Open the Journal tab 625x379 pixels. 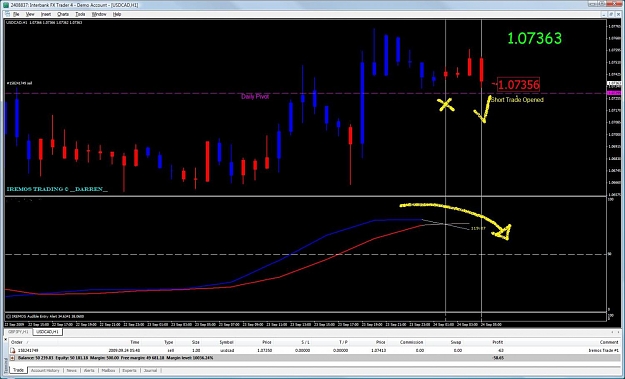pyautogui.click(x=150, y=370)
